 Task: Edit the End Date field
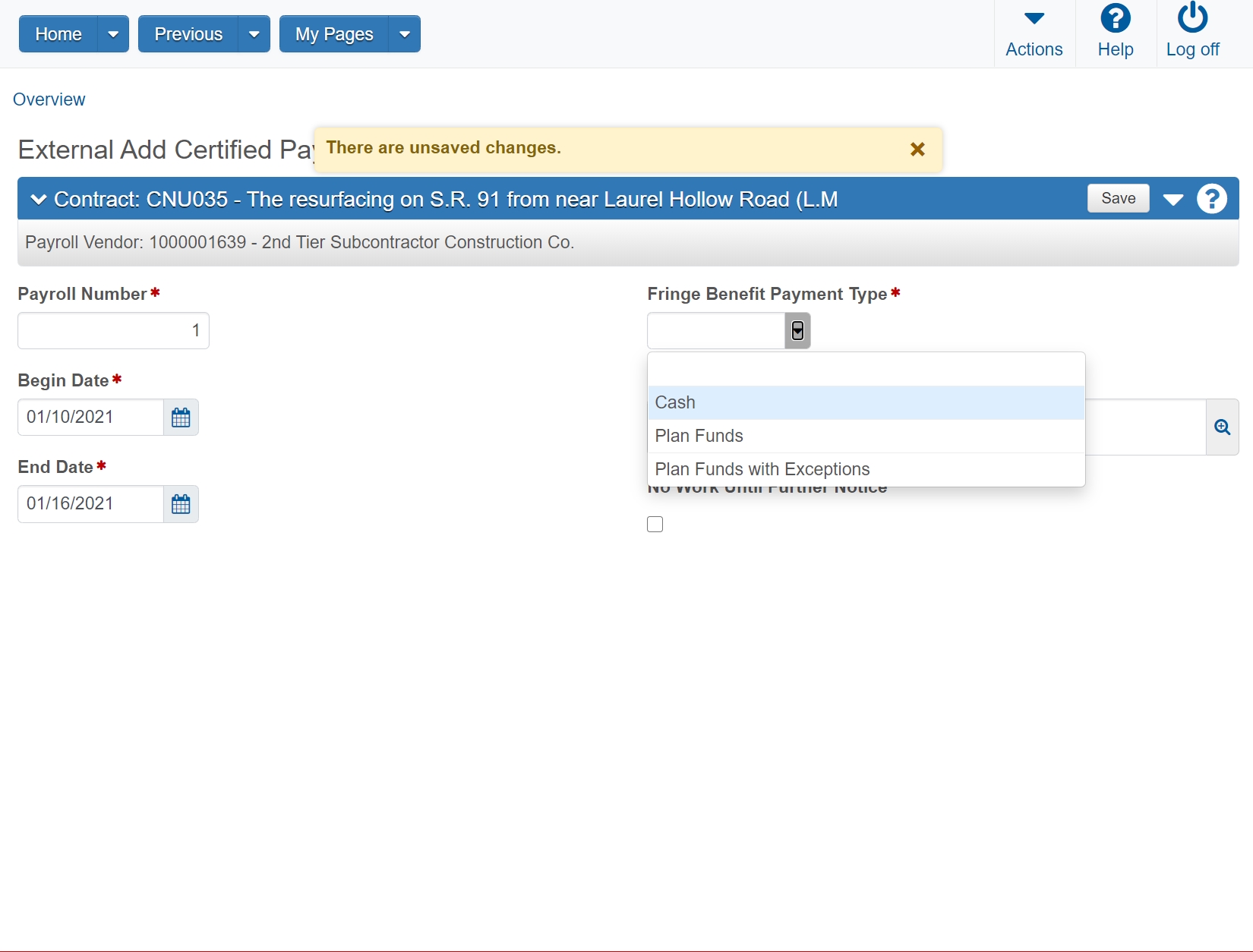pos(91,504)
